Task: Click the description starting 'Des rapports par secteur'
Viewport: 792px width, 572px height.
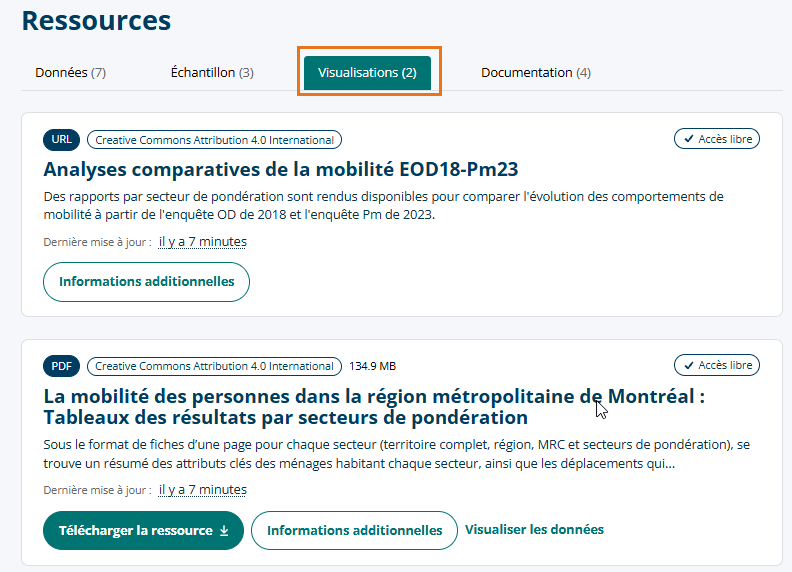Action: click(x=383, y=206)
